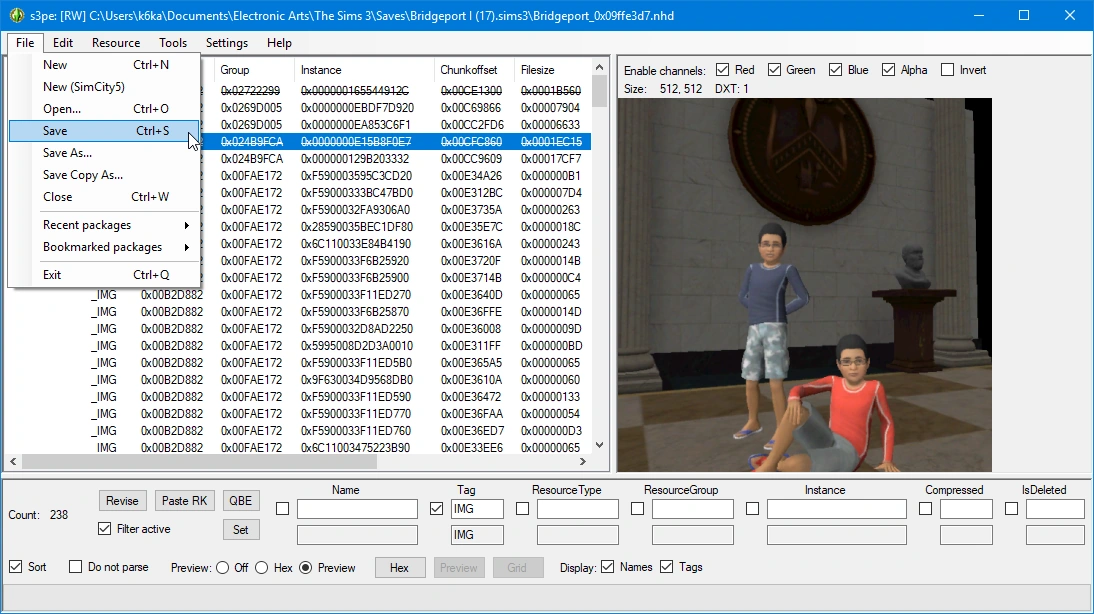Click the Revise button

[x=123, y=500]
